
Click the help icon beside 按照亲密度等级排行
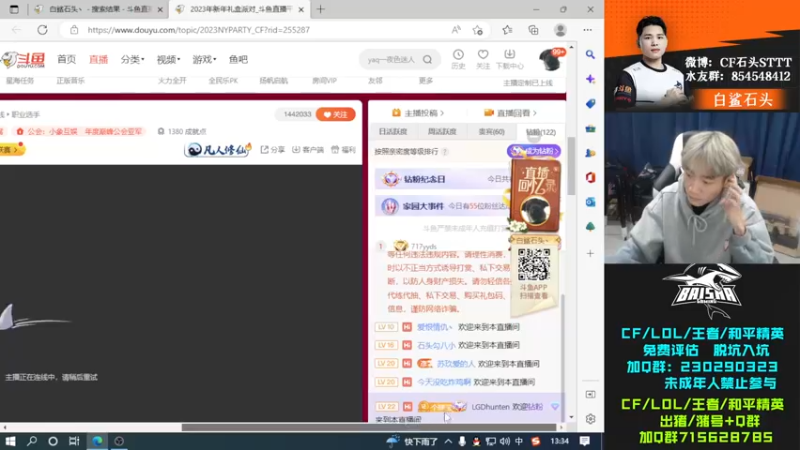[x=445, y=152]
